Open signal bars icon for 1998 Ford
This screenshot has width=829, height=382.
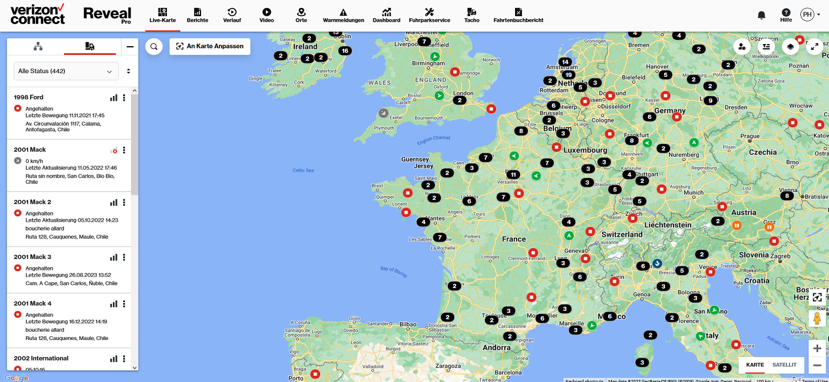(114, 98)
